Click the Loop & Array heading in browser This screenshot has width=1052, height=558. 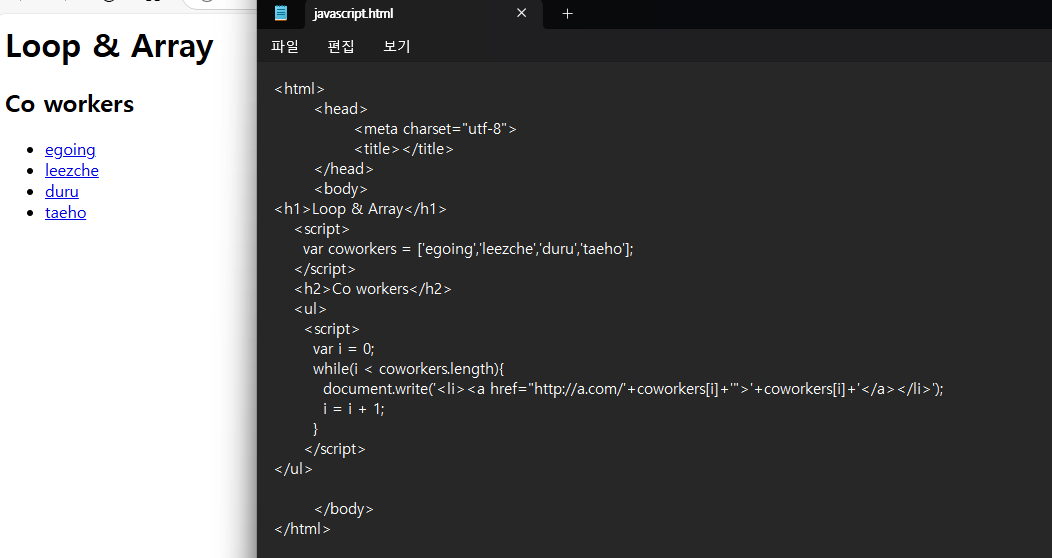click(x=109, y=46)
